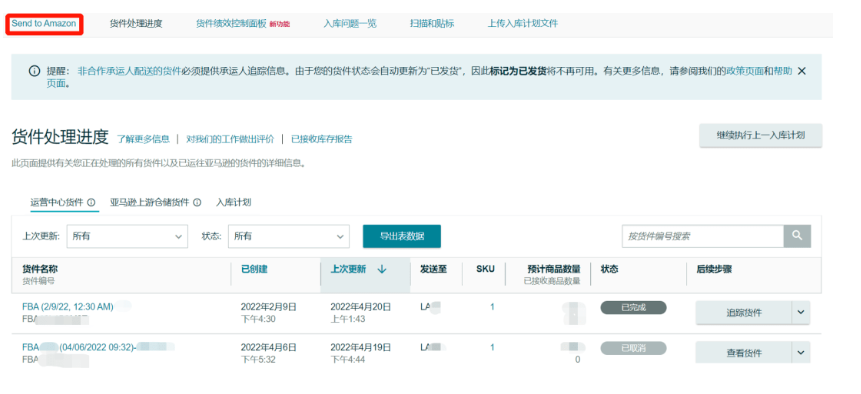Open 扫描和贴标 menu item

(x=432, y=24)
